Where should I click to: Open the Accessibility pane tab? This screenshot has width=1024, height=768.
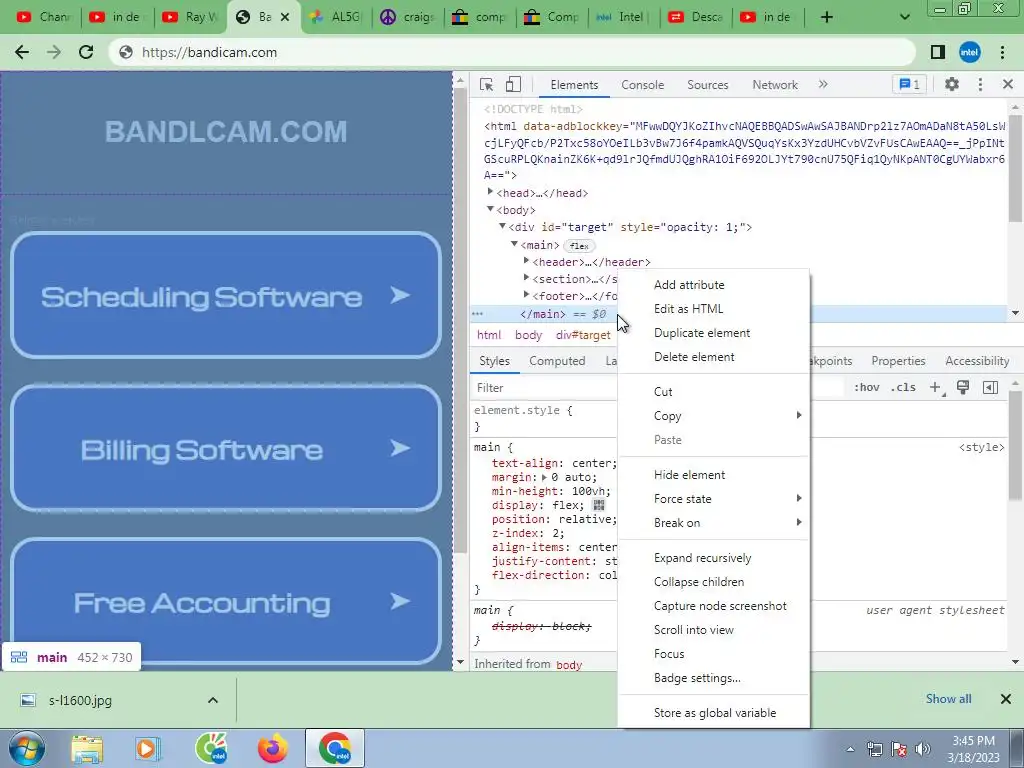977,361
